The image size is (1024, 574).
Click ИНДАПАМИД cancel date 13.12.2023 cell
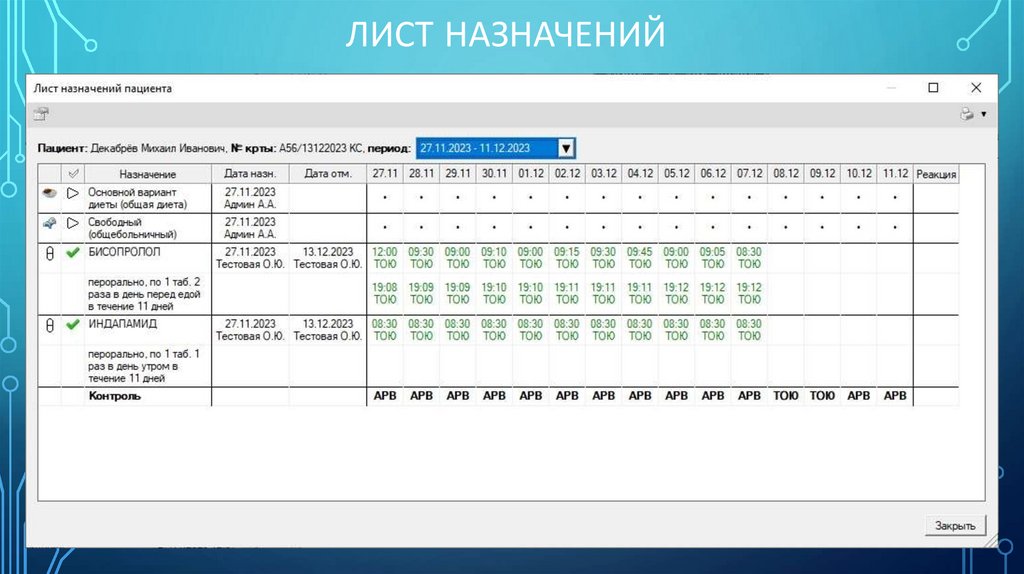(x=328, y=330)
